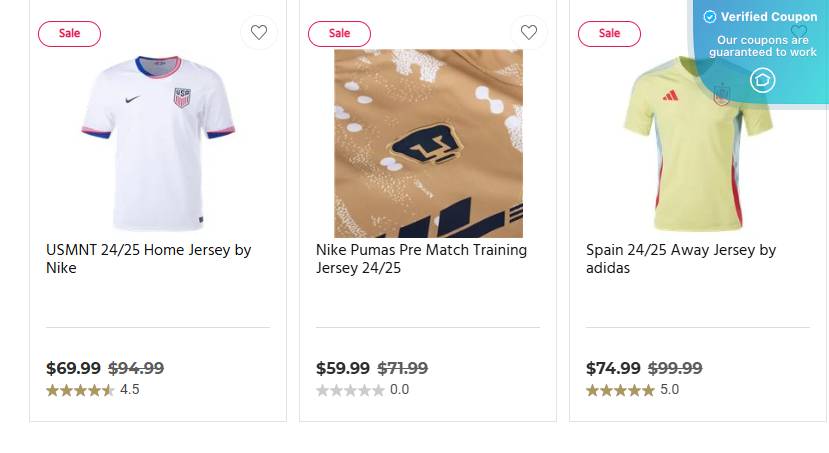Viewport: 829px width, 453px height.
Task: Click the Sale badge on Spain jersey card
Action: [x=609, y=33]
